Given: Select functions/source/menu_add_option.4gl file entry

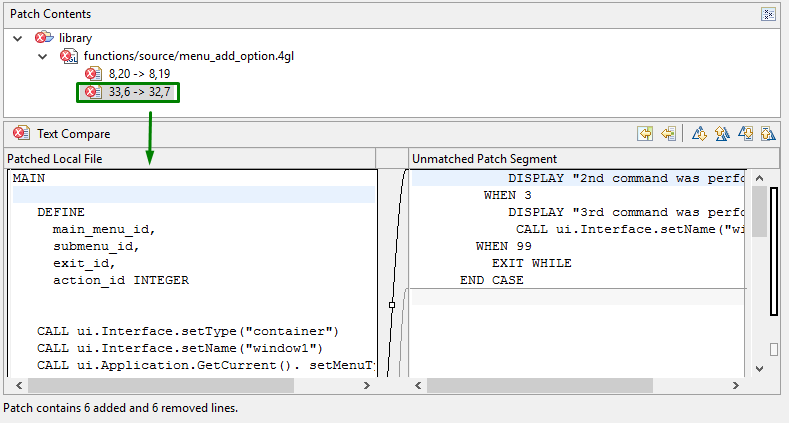Looking at the screenshot, I should click(188, 56).
